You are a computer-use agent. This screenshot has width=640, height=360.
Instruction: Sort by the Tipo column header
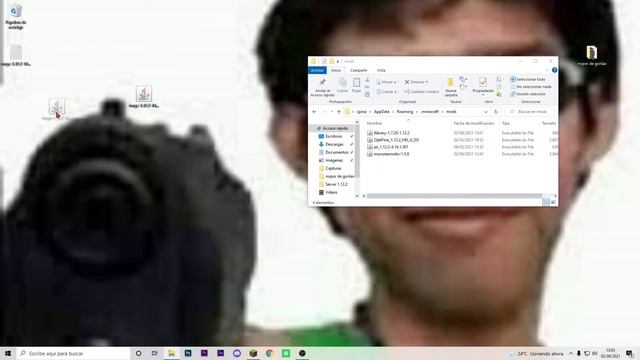coord(506,123)
